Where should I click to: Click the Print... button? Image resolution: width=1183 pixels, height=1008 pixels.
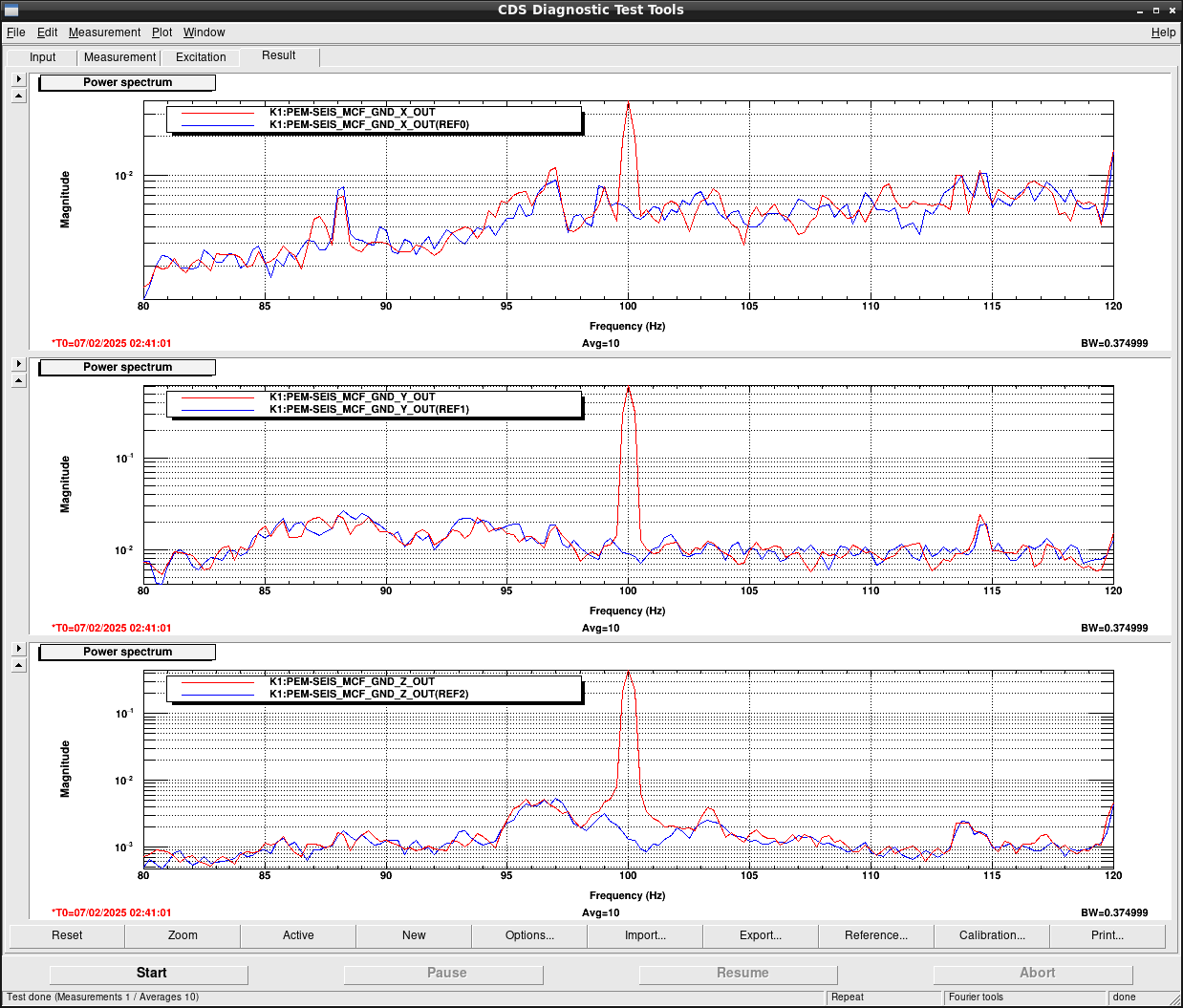coord(1108,935)
